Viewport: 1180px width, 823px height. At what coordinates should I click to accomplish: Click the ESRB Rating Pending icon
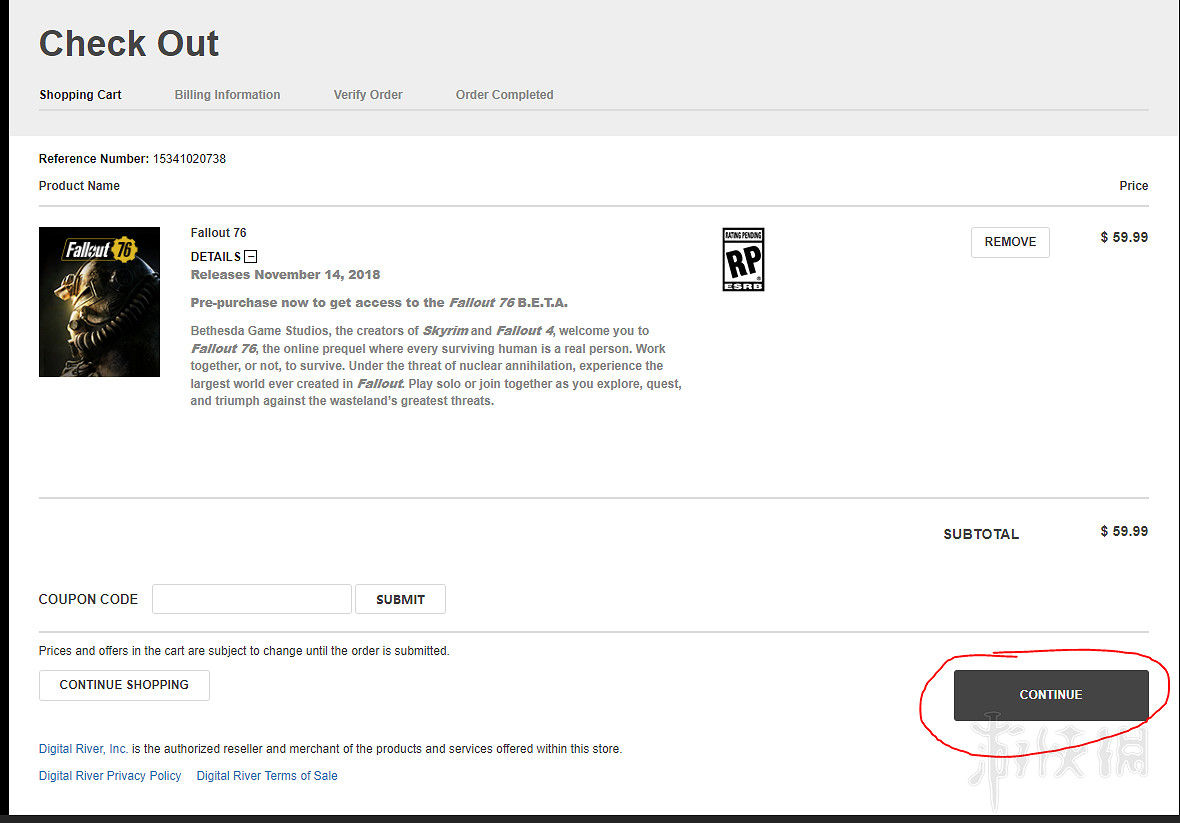pyautogui.click(x=743, y=259)
